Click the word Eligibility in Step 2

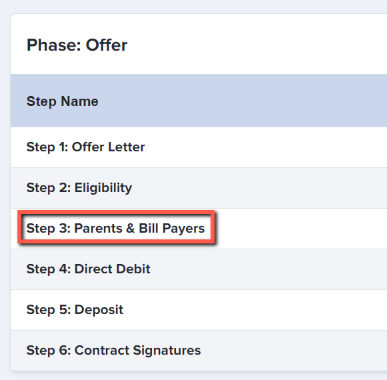(103, 188)
